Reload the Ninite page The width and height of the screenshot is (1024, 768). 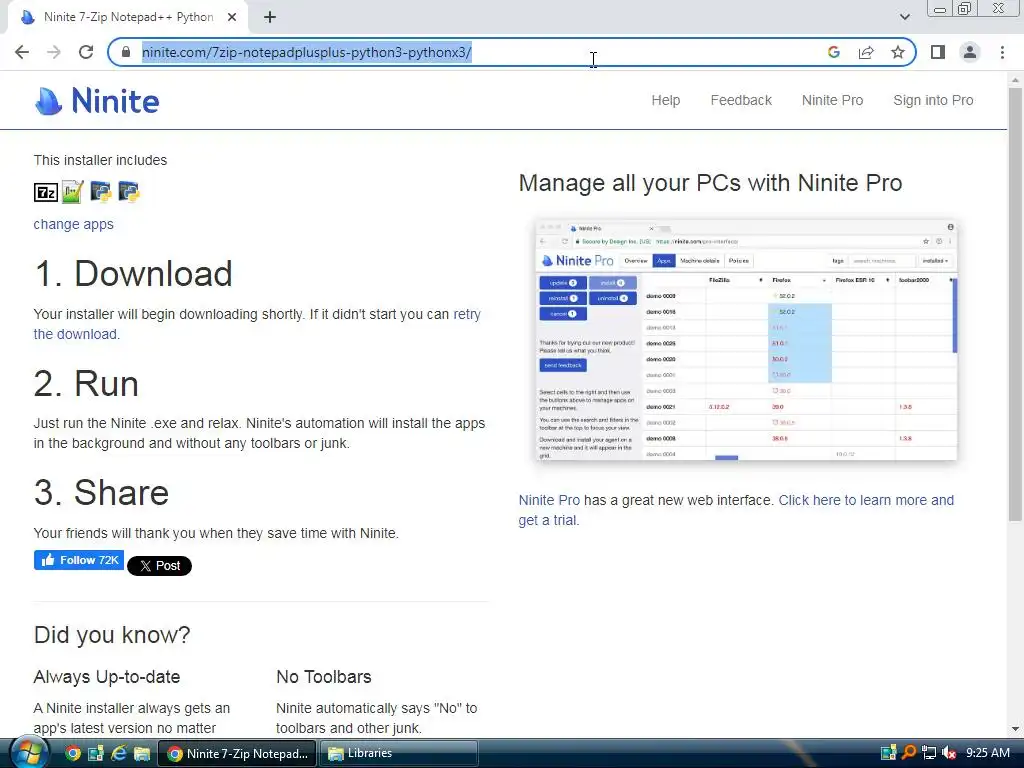coord(86,52)
